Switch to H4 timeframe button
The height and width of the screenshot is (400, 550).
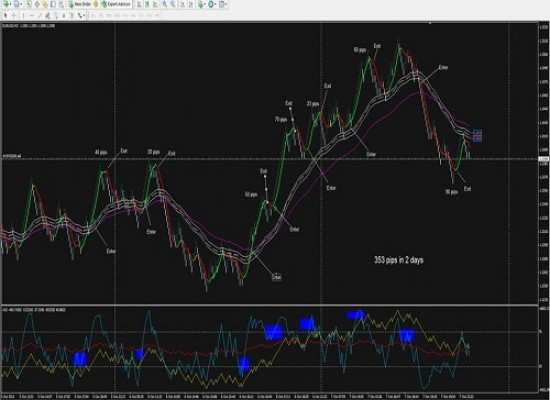coord(133,15)
